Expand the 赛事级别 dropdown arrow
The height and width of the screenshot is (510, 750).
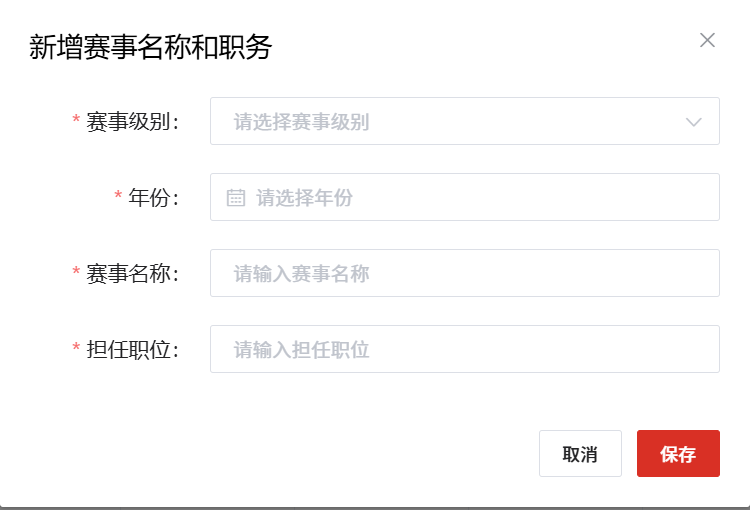[694, 122]
